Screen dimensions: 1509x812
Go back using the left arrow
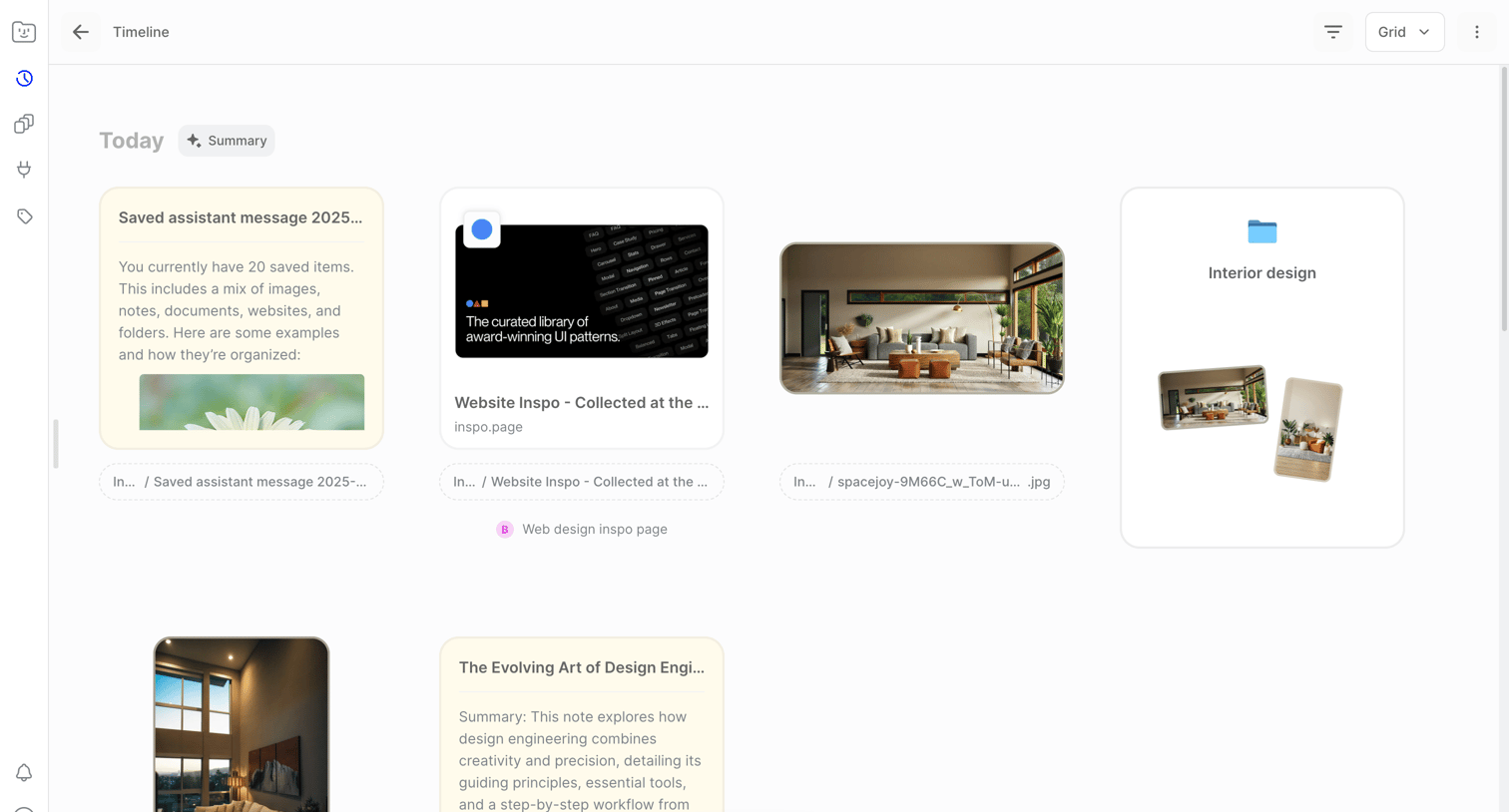[81, 32]
